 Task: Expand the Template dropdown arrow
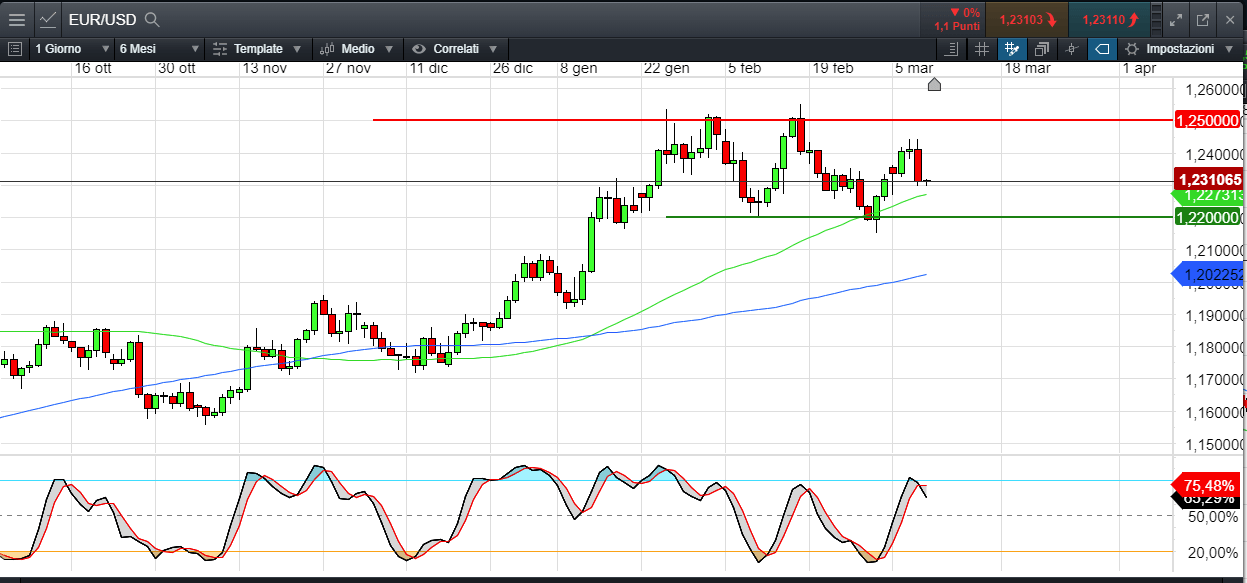click(x=297, y=49)
